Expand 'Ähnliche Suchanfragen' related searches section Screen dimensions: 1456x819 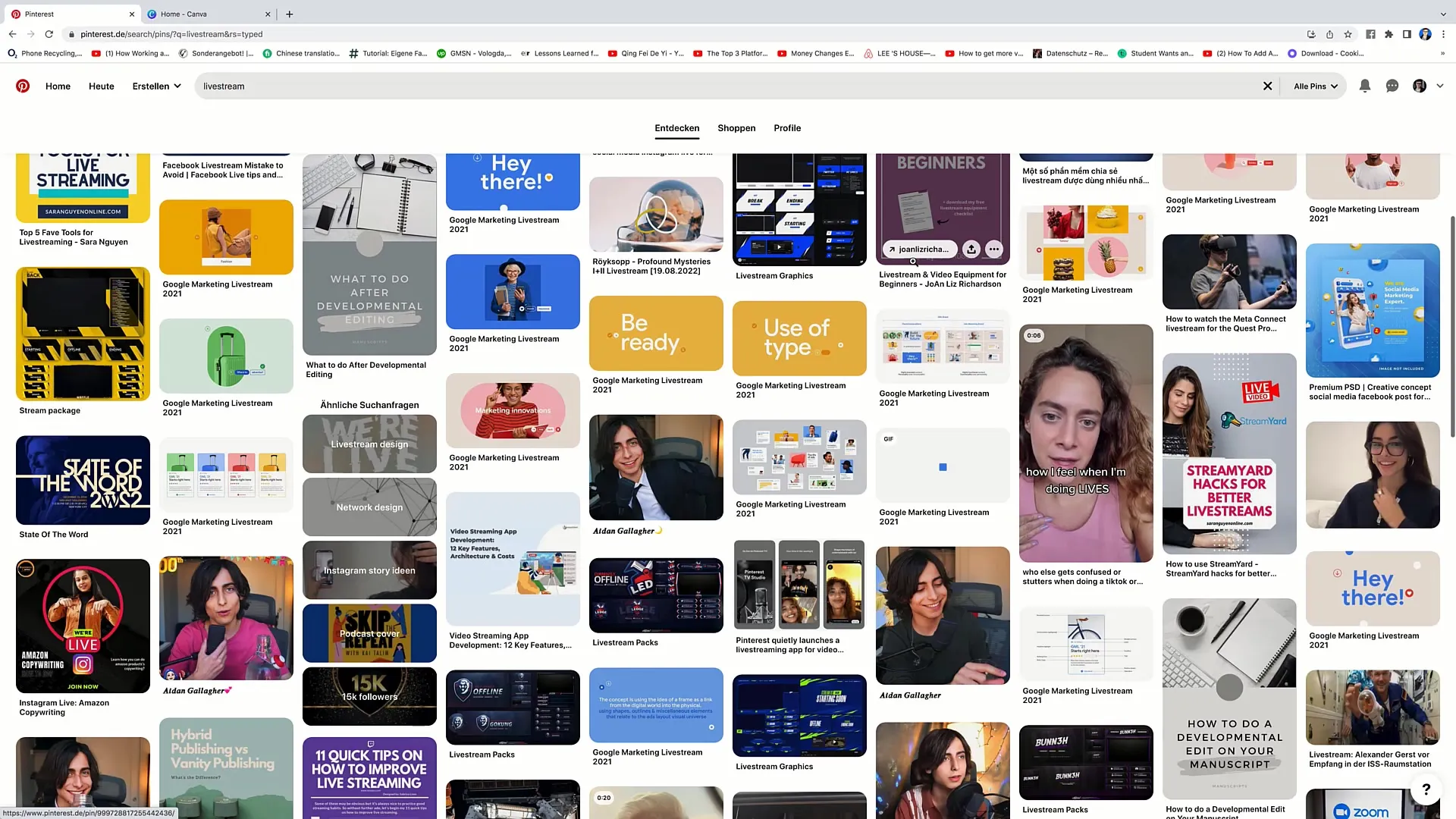(x=369, y=405)
